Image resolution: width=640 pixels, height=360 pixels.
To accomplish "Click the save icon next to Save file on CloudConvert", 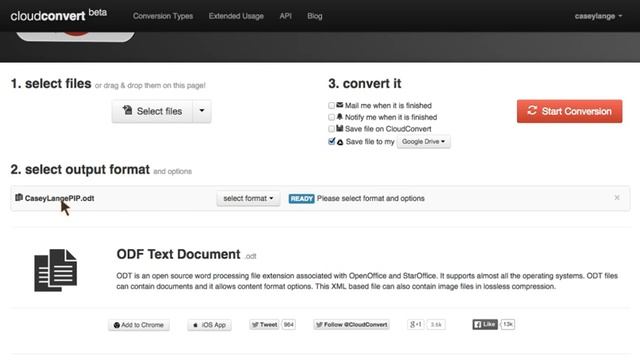I will 340,128.
